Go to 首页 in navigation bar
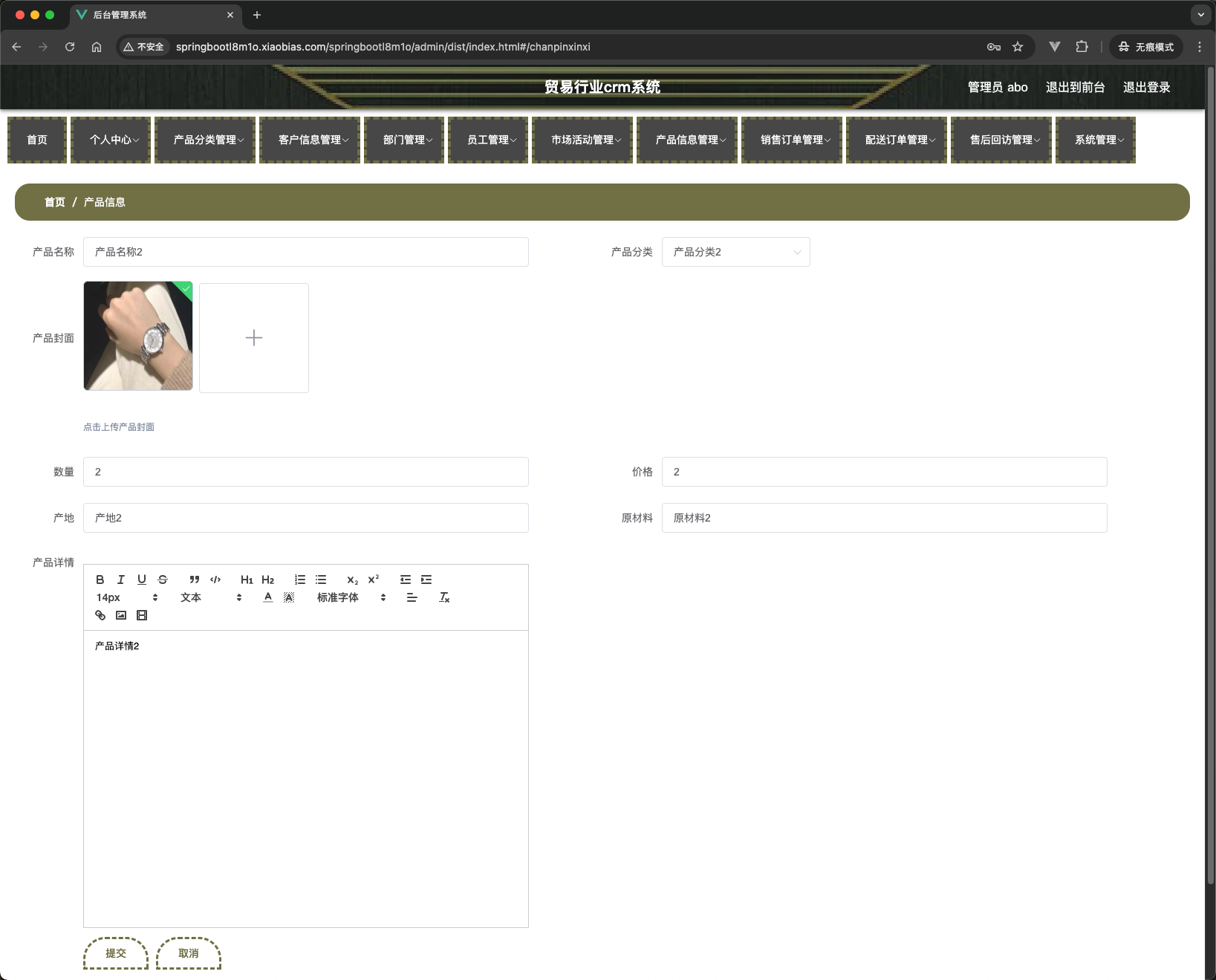 point(37,140)
